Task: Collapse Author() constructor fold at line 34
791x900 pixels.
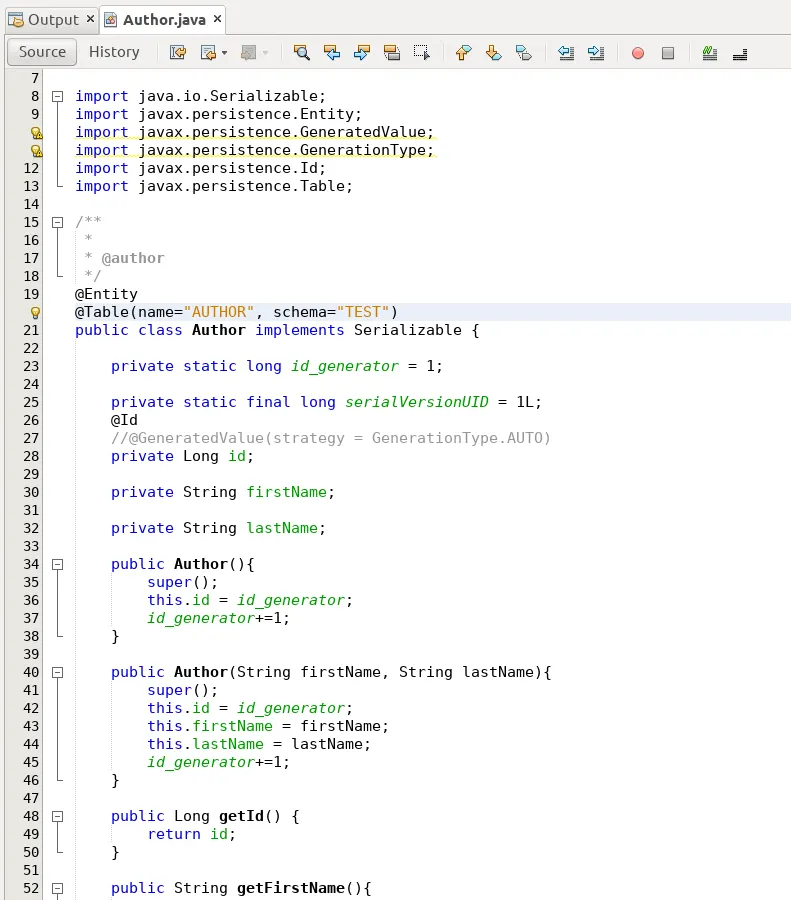Action: pyautogui.click(x=57, y=564)
